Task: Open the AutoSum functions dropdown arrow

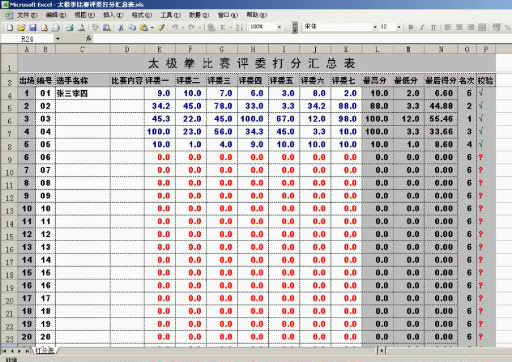Action: pyautogui.click(x=231, y=28)
